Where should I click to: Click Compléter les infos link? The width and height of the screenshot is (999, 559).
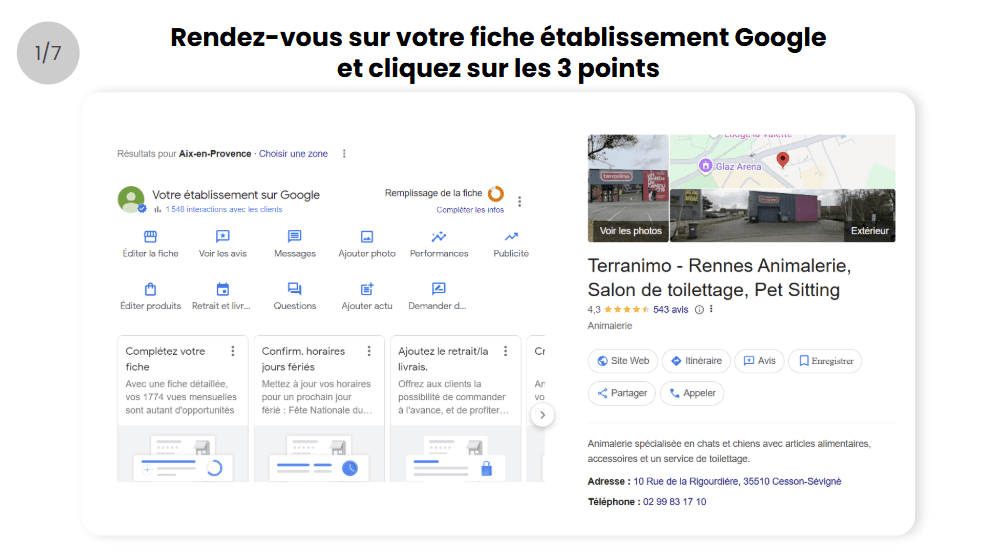pyautogui.click(x=470, y=210)
